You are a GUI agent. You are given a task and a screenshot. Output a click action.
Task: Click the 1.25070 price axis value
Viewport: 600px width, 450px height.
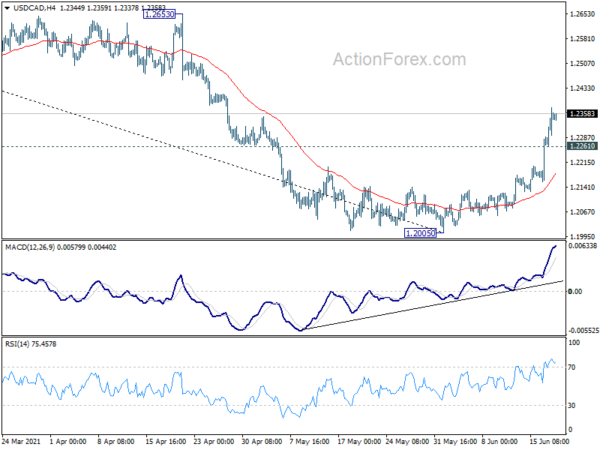pos(582,64)
